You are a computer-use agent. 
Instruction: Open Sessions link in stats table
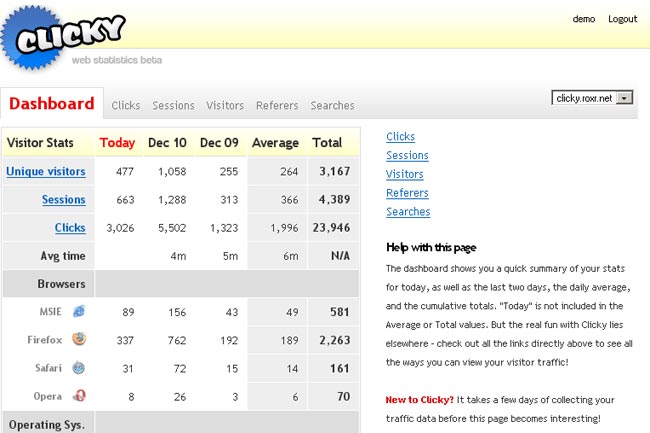click(x=63, y=200)
